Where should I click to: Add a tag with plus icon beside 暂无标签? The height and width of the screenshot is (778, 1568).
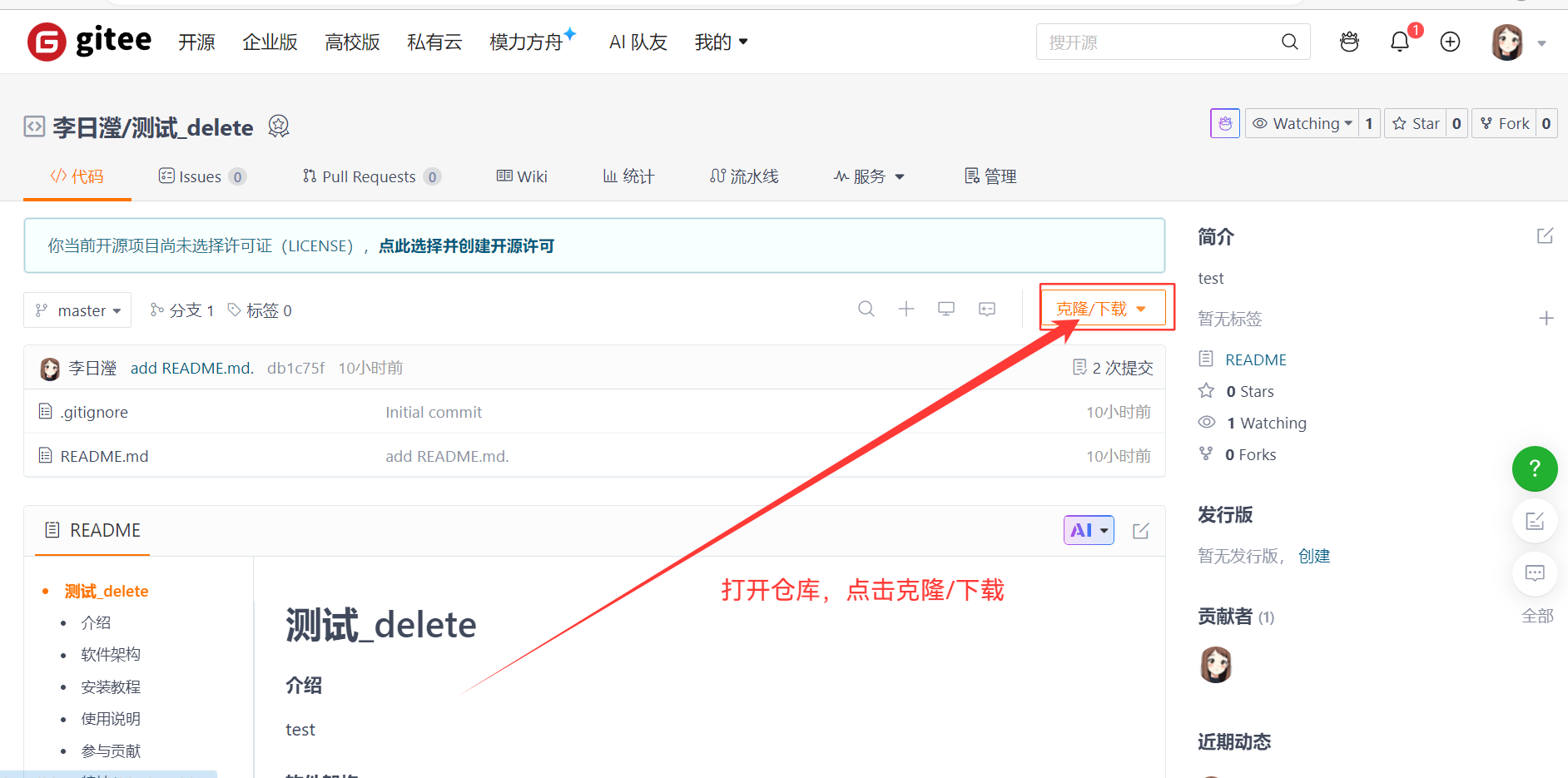click(x=1546, y=318)
